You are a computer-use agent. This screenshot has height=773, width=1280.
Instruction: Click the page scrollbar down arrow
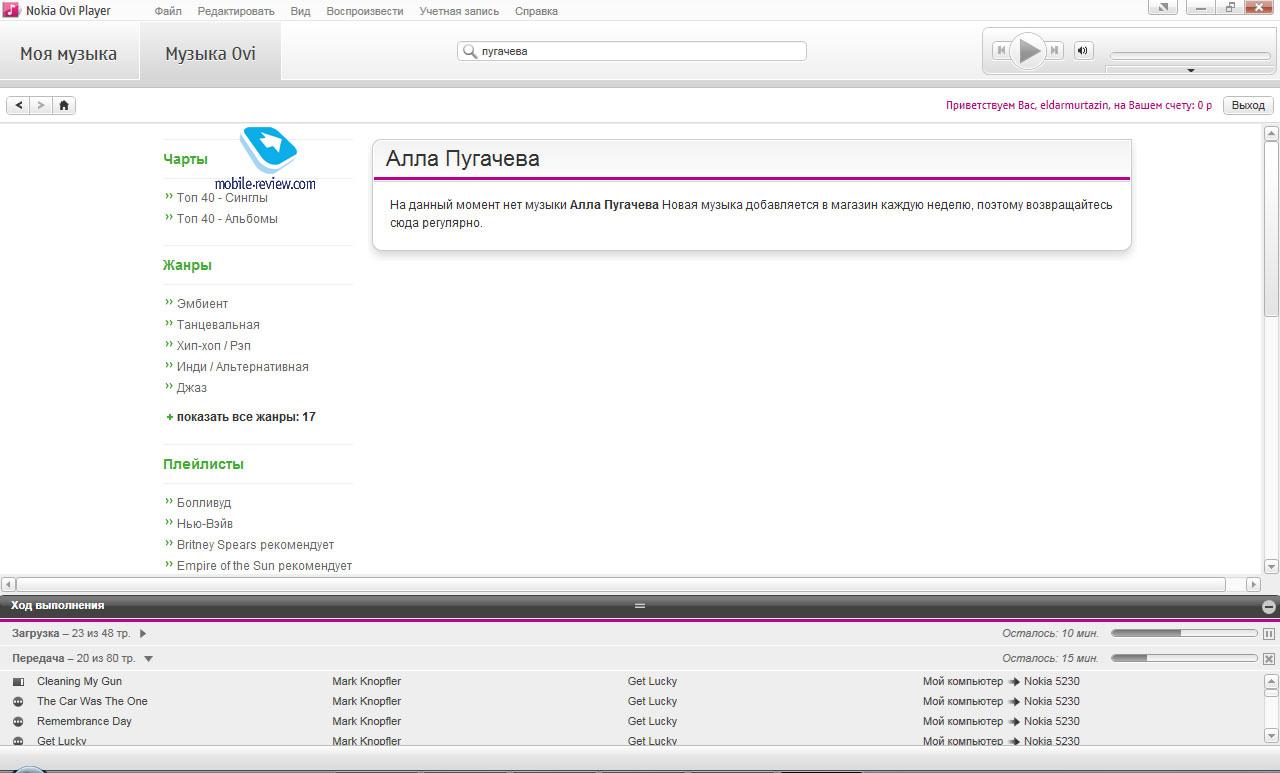[1271, 565]
